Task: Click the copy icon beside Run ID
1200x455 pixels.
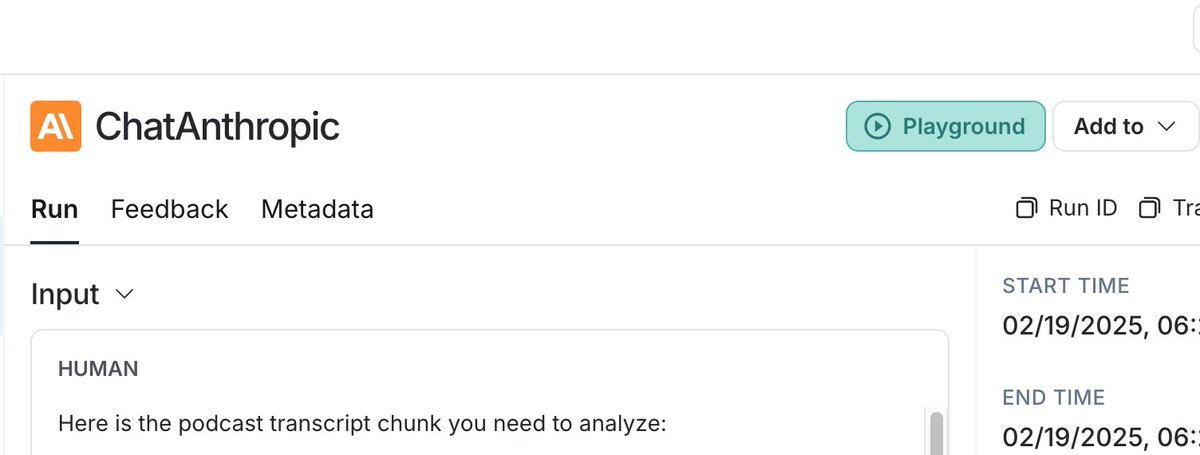Action: tap(1027, 209)
